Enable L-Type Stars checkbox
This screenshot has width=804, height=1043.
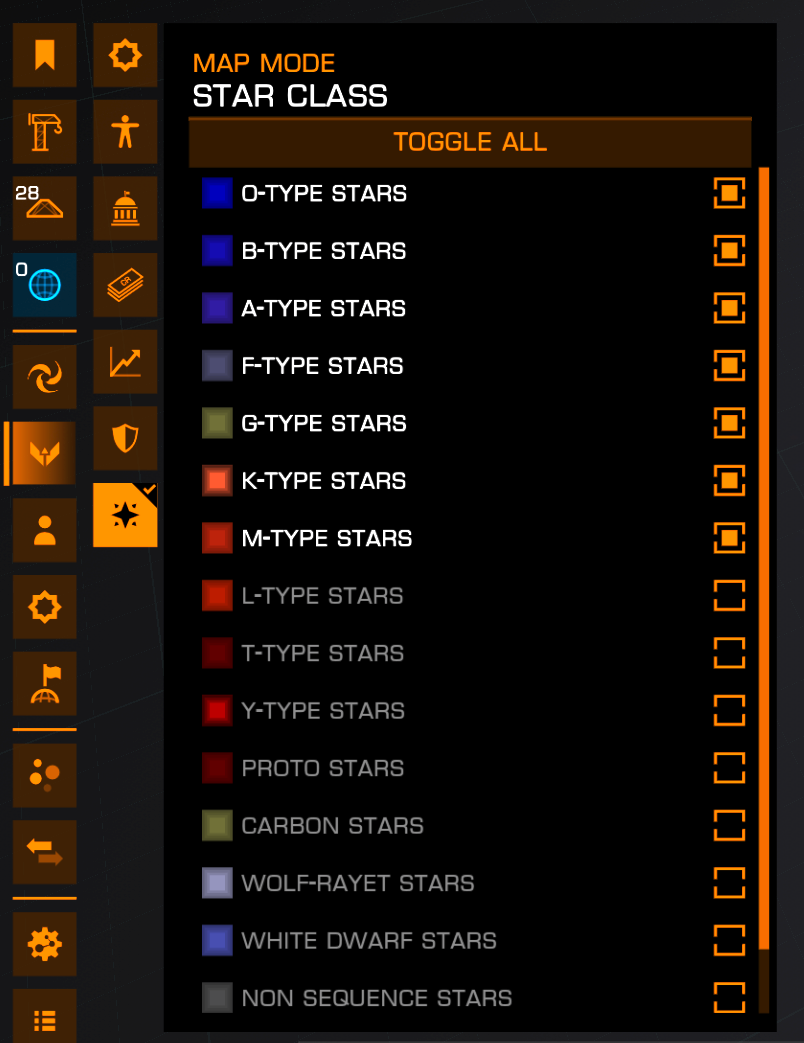729,595
